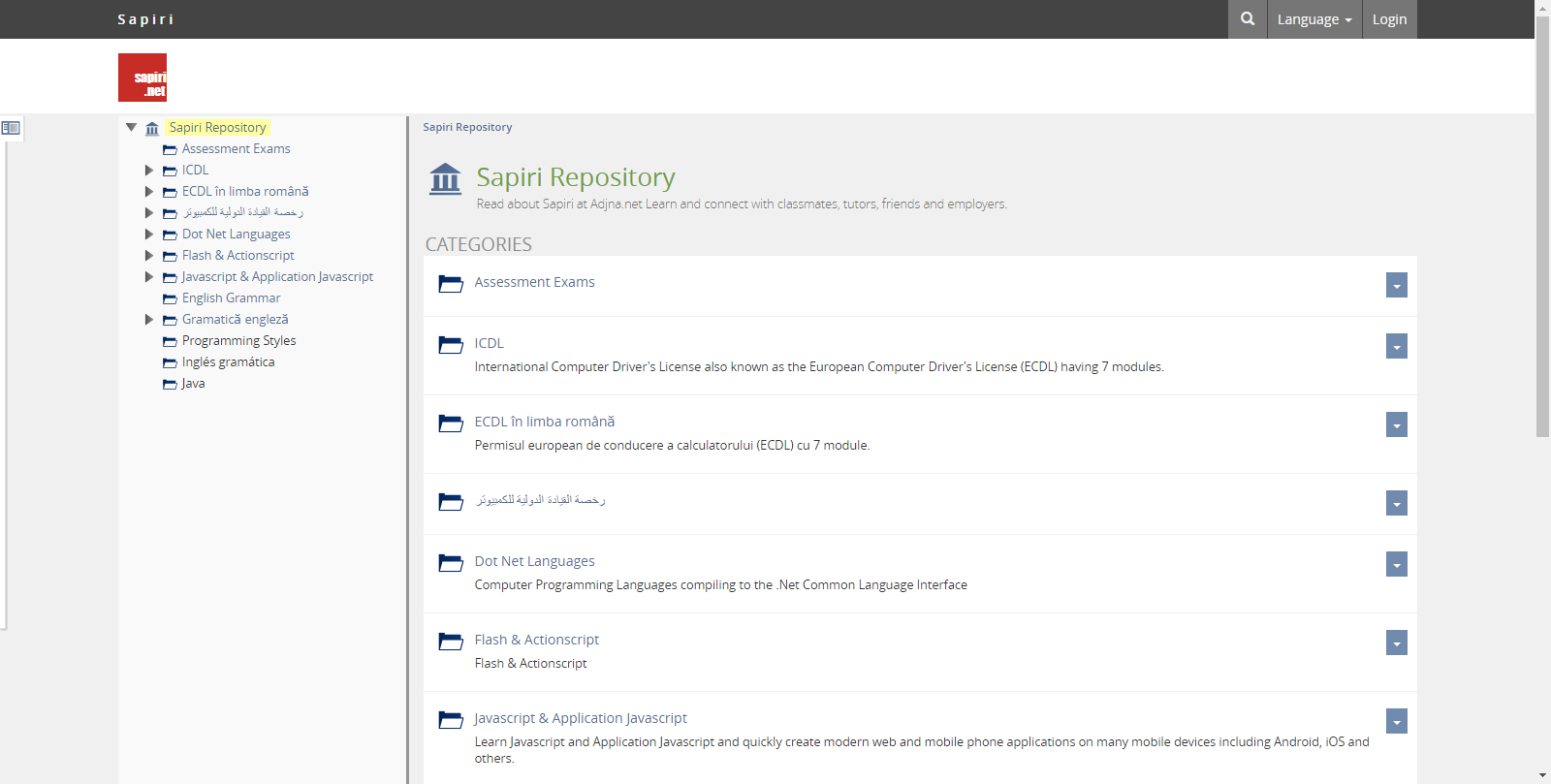Click the scrollbar up arrow
Image resolution: width=1551 pixels, height=784 pixels.
(x=1543, y=8)
